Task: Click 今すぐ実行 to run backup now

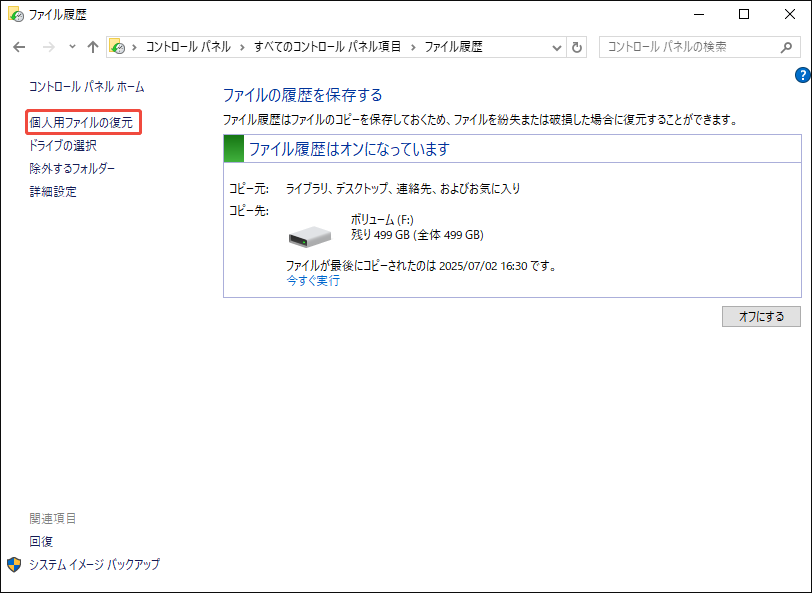Action: click(x=313, y=281)
